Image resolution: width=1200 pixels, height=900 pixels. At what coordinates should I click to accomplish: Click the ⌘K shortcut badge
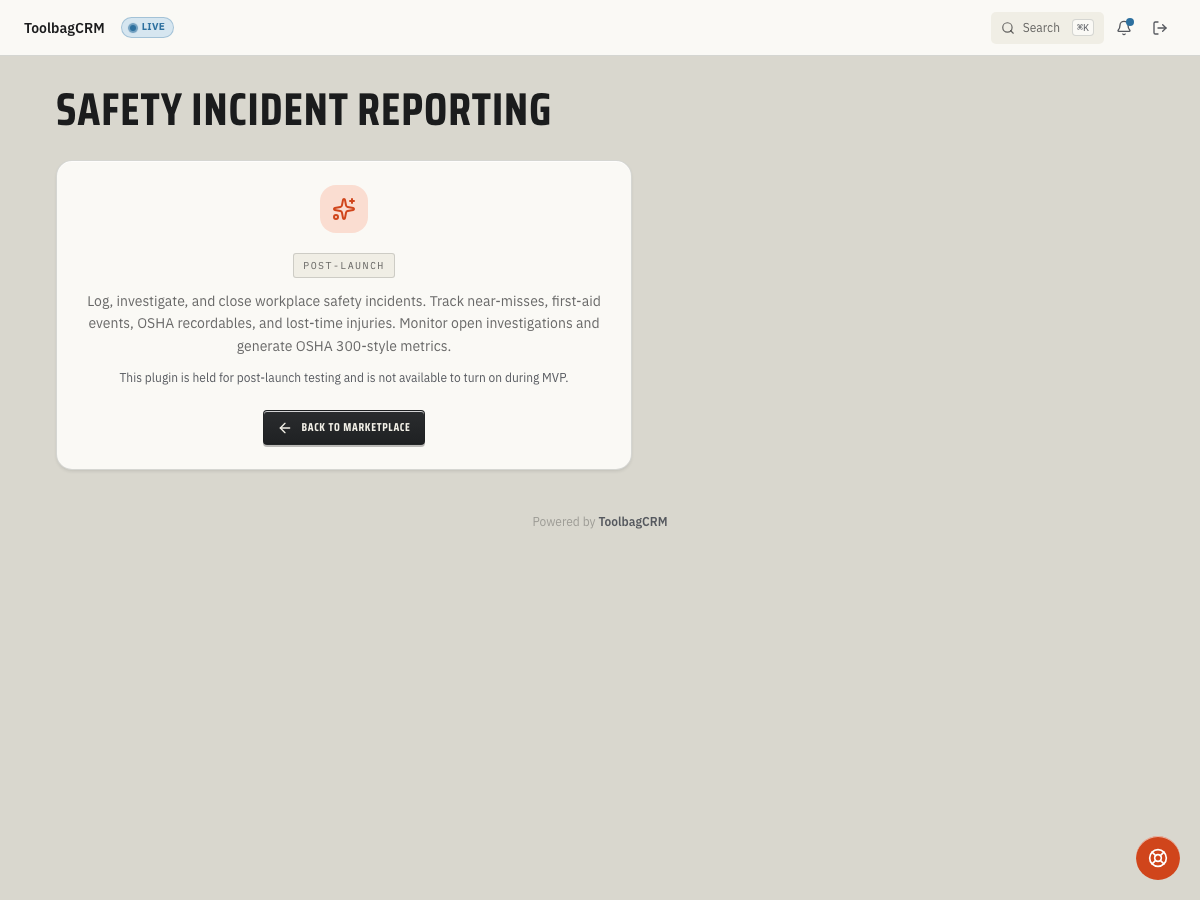1083,28
